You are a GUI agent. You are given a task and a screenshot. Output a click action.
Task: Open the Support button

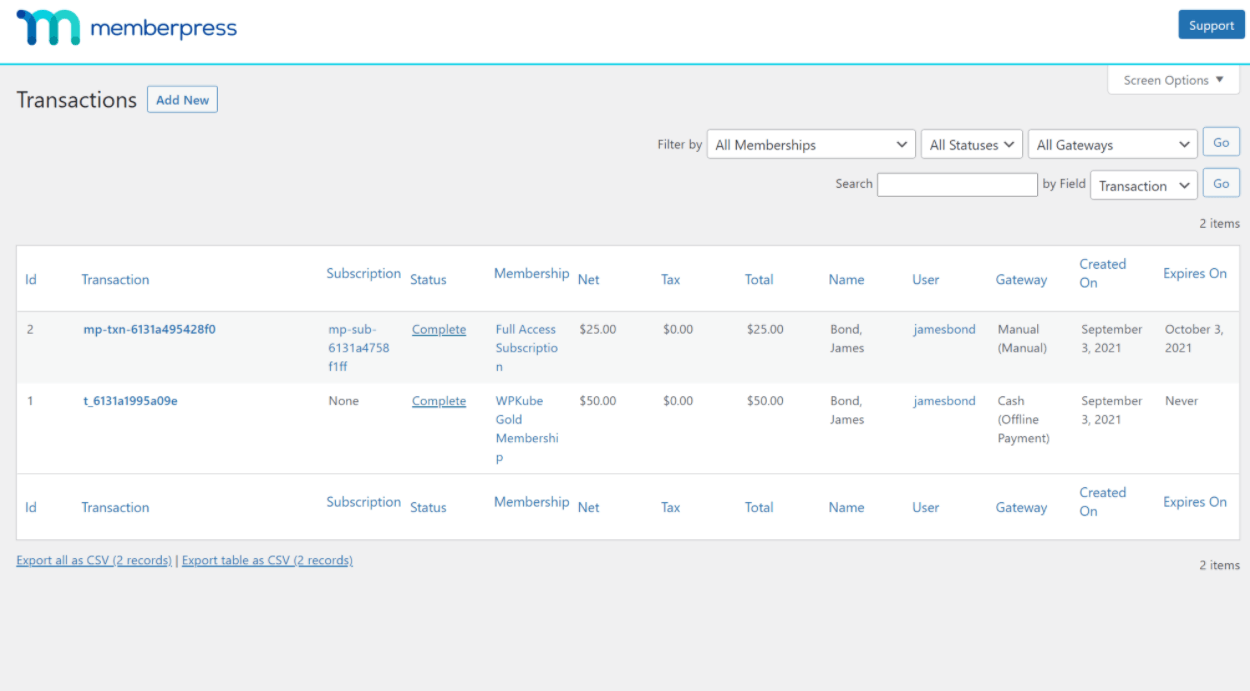coord(1211,26)
